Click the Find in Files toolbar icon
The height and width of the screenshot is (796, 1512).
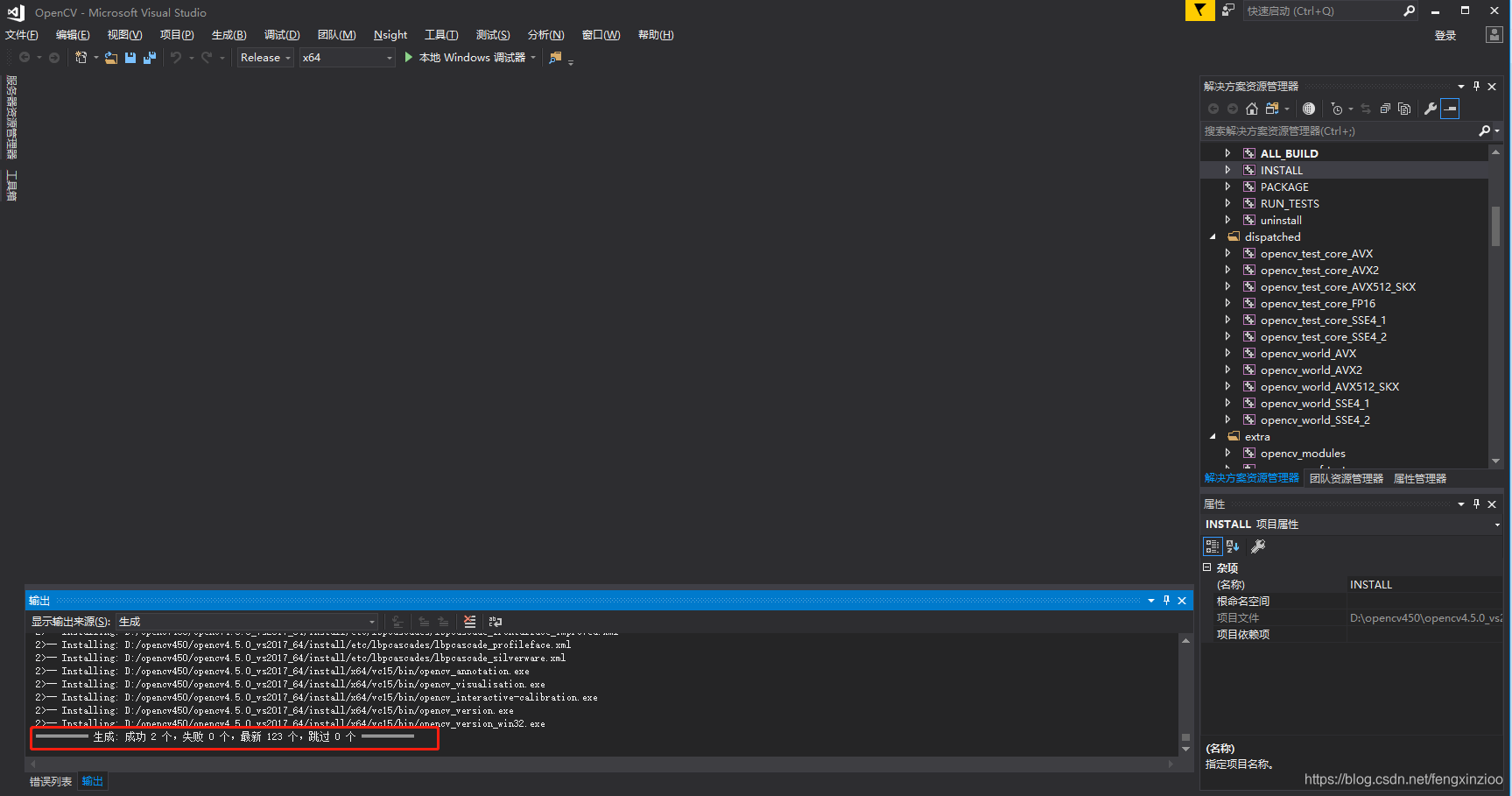tap(555, 58)
